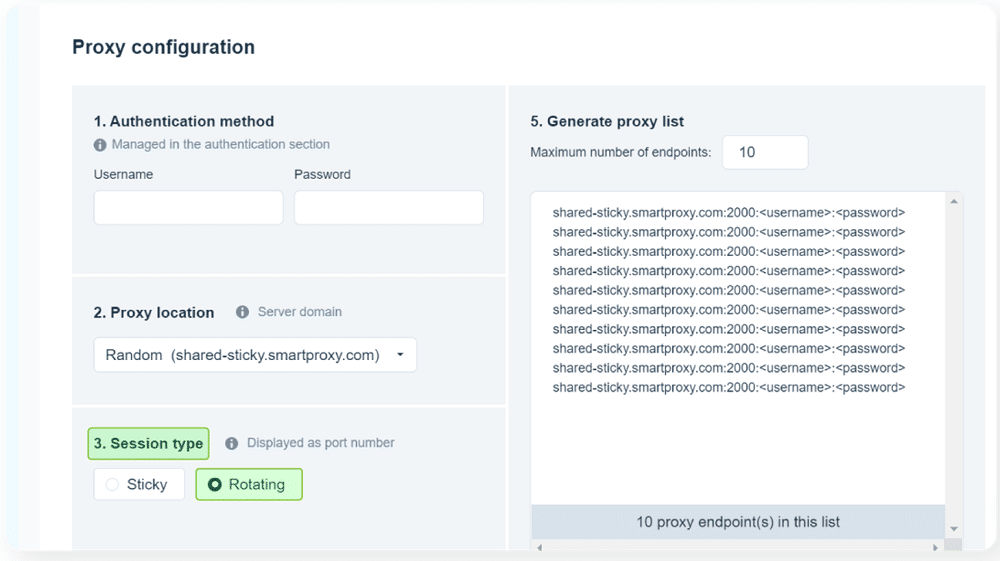Click the horizontal scroll left arrow
Viewport: 1000px width, 561px height.
(540, 547)
